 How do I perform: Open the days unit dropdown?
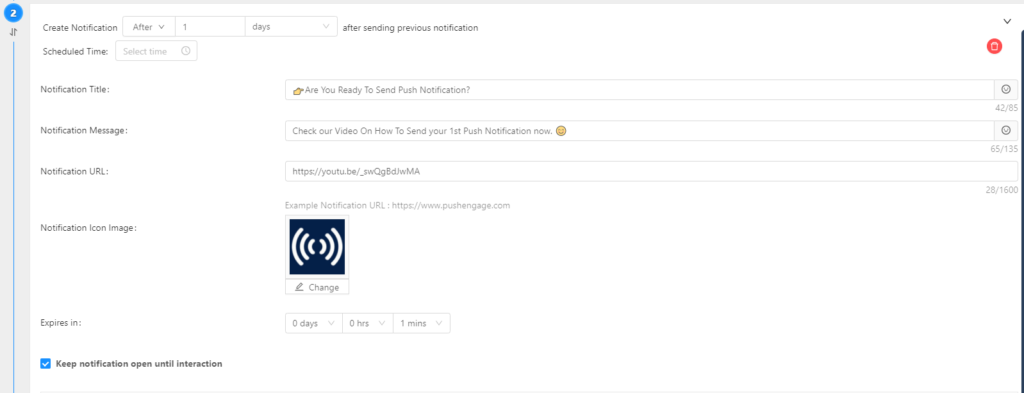tap(291, 27)
